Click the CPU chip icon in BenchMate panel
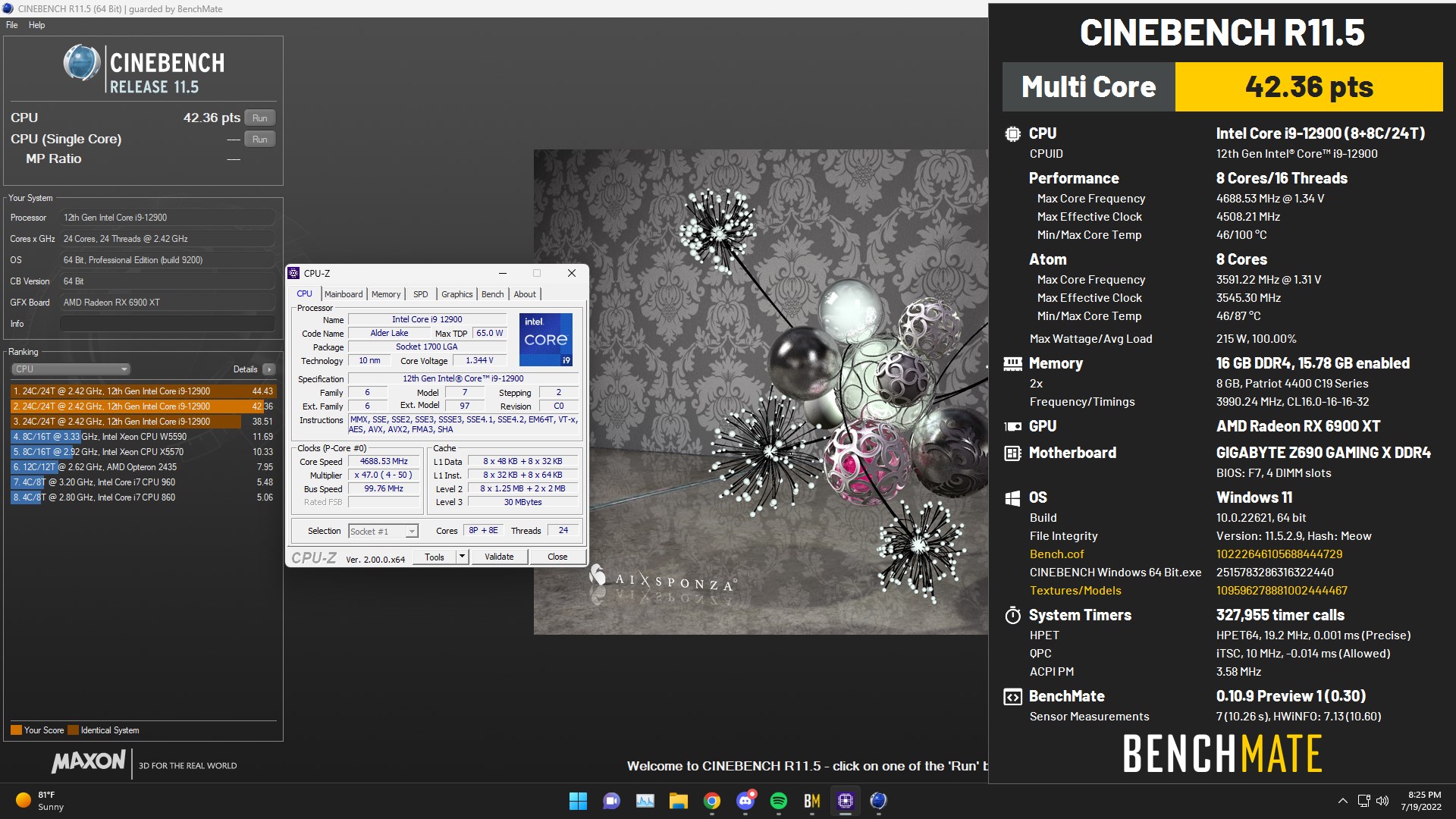 [x=1012, y=134]
